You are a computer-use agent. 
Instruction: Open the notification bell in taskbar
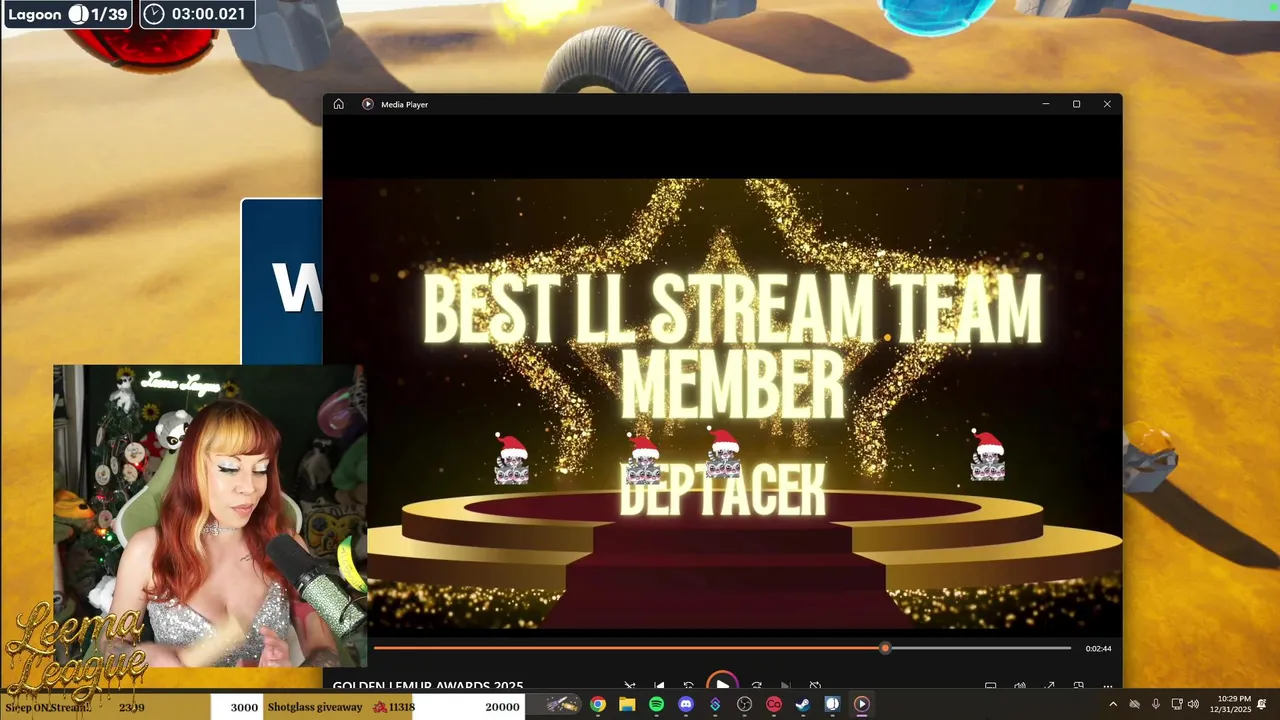pos(1262,705)
